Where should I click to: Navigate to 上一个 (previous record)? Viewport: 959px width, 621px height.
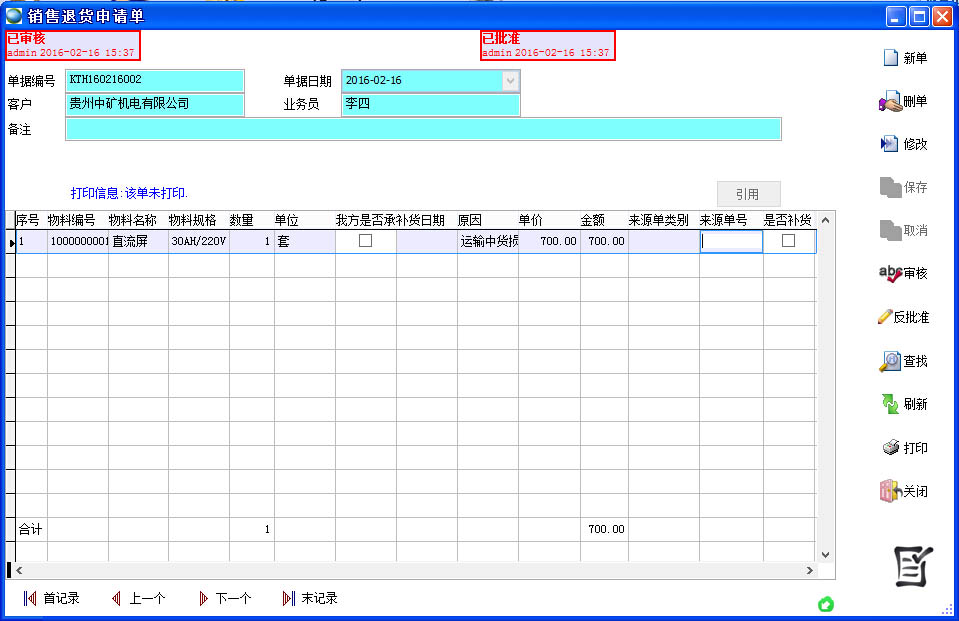coord(117,598)
